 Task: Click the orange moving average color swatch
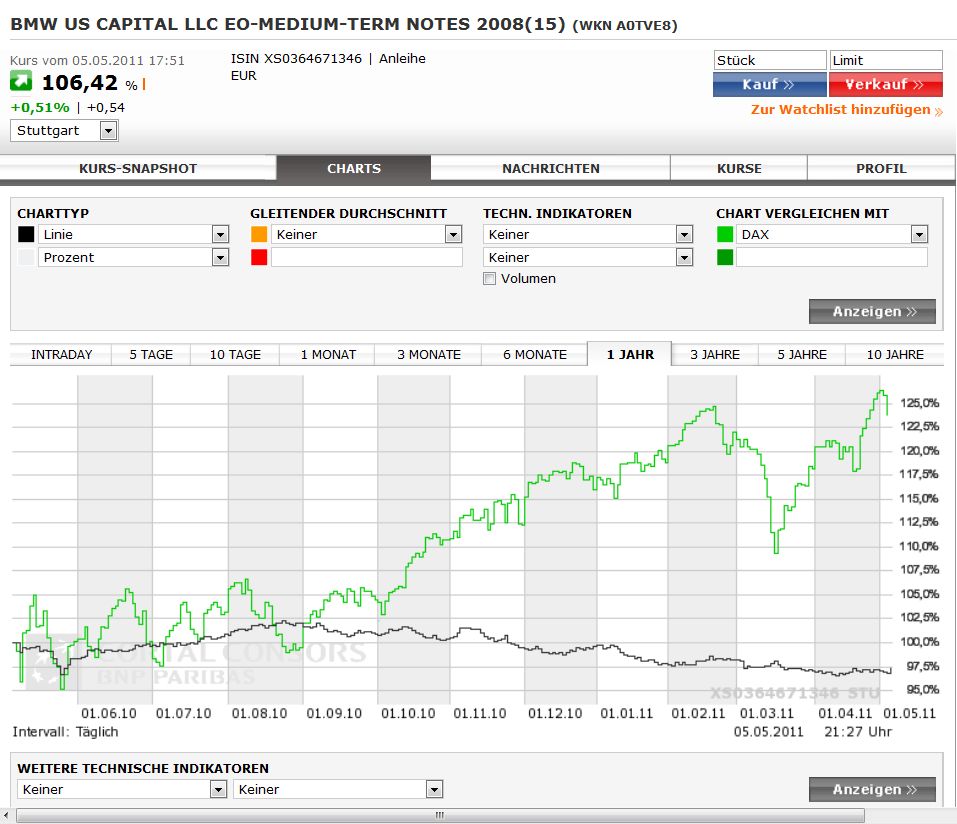259,234
